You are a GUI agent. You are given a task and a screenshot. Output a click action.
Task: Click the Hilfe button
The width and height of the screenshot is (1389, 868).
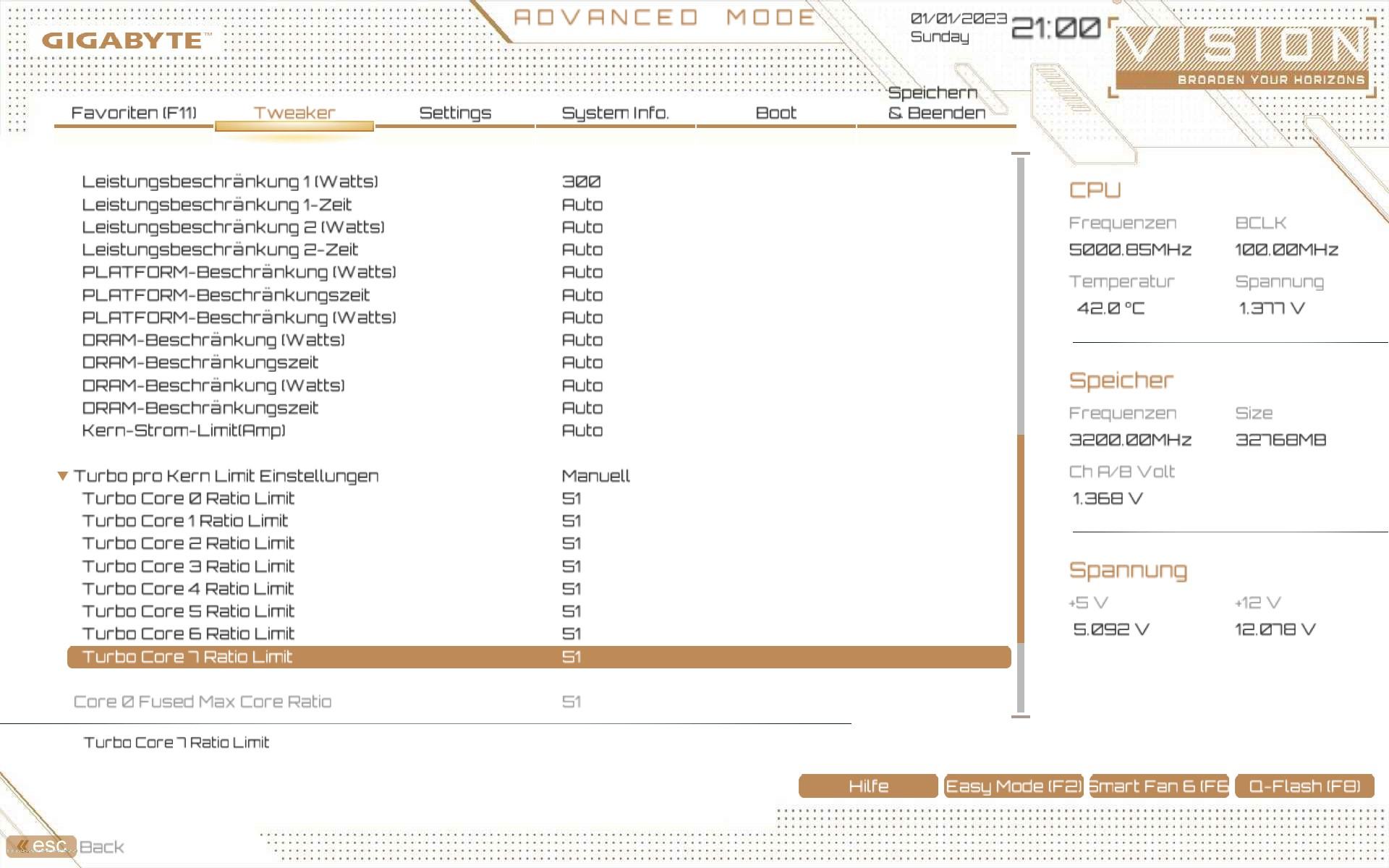(868, 786)
